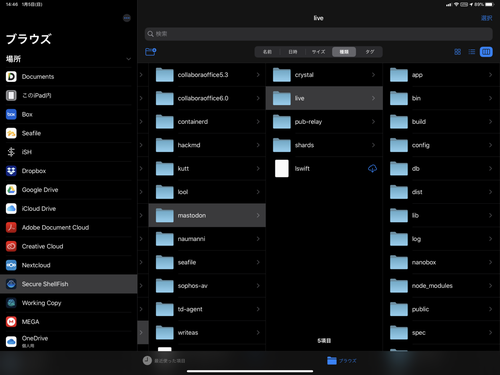Open iCloud Drive location
500x375 pixels.
(x=68, y=209)
